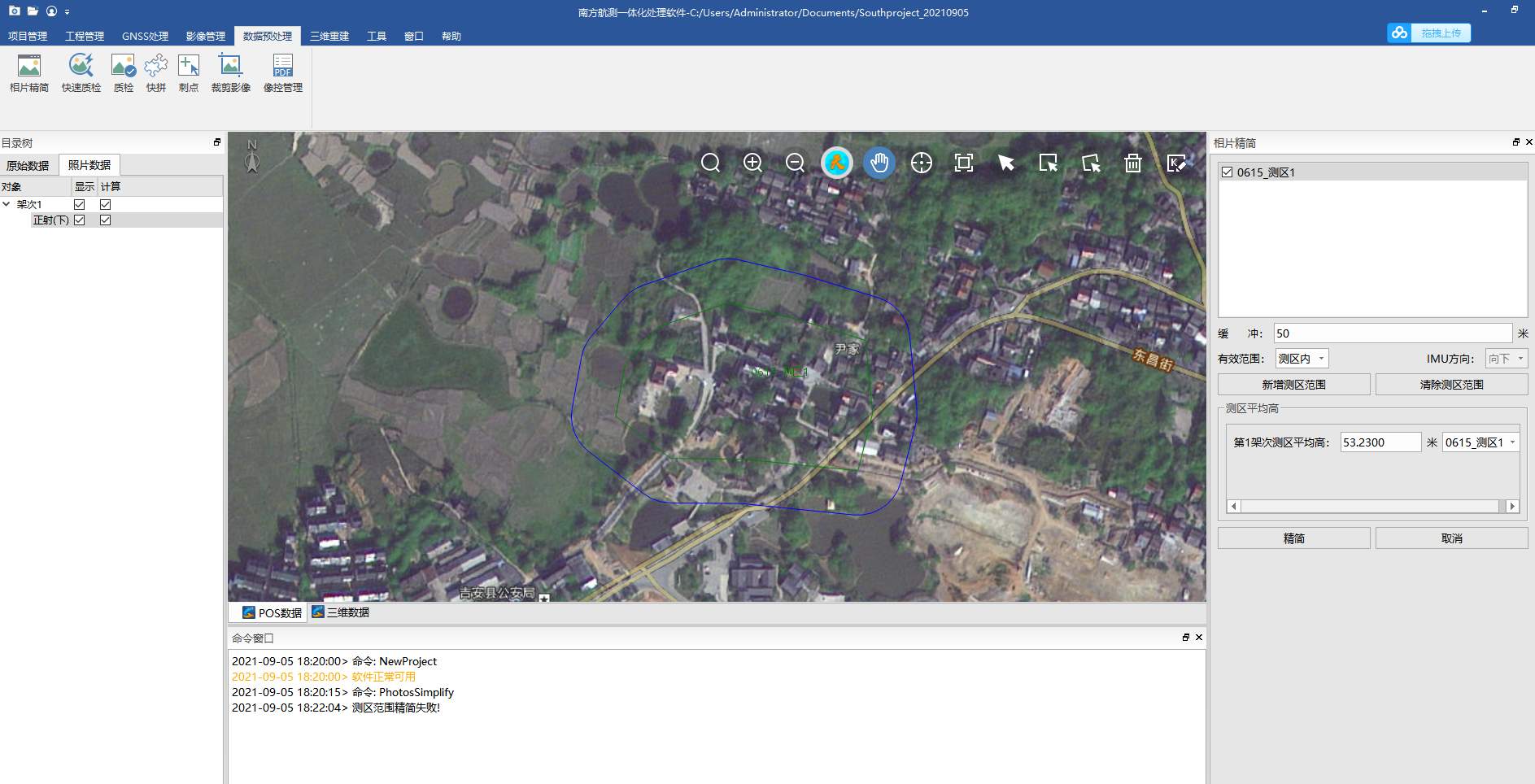Open the 三维重建 menu tab
1535x784 pixels.
[x=329, y=37]
